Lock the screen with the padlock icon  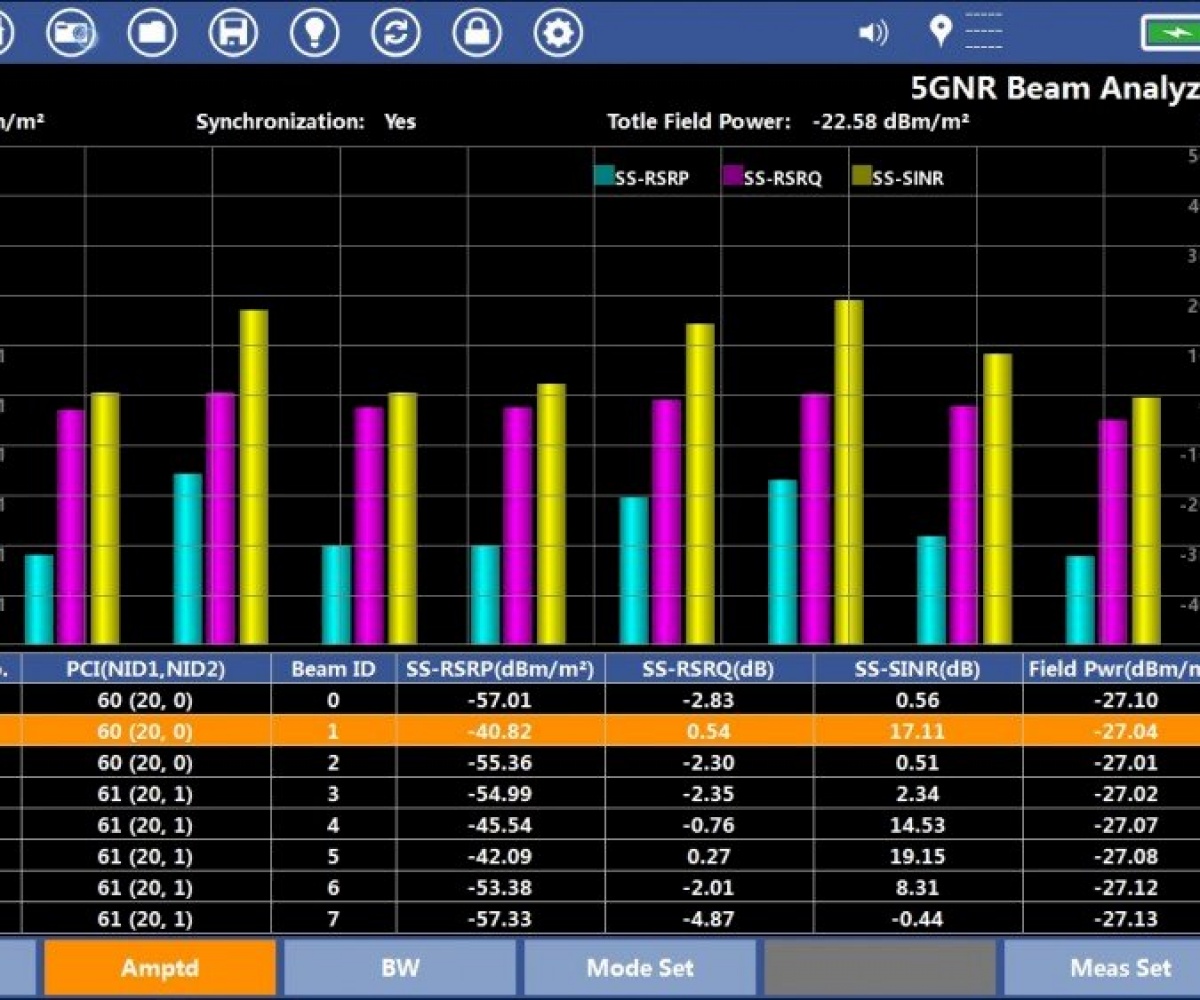click(477, 33)
